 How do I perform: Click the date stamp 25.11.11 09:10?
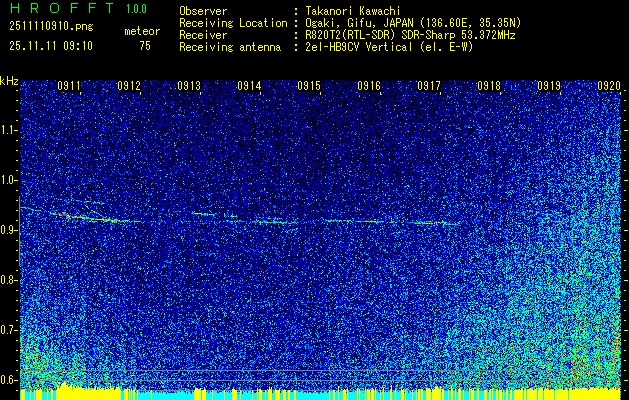click(51, 46)
